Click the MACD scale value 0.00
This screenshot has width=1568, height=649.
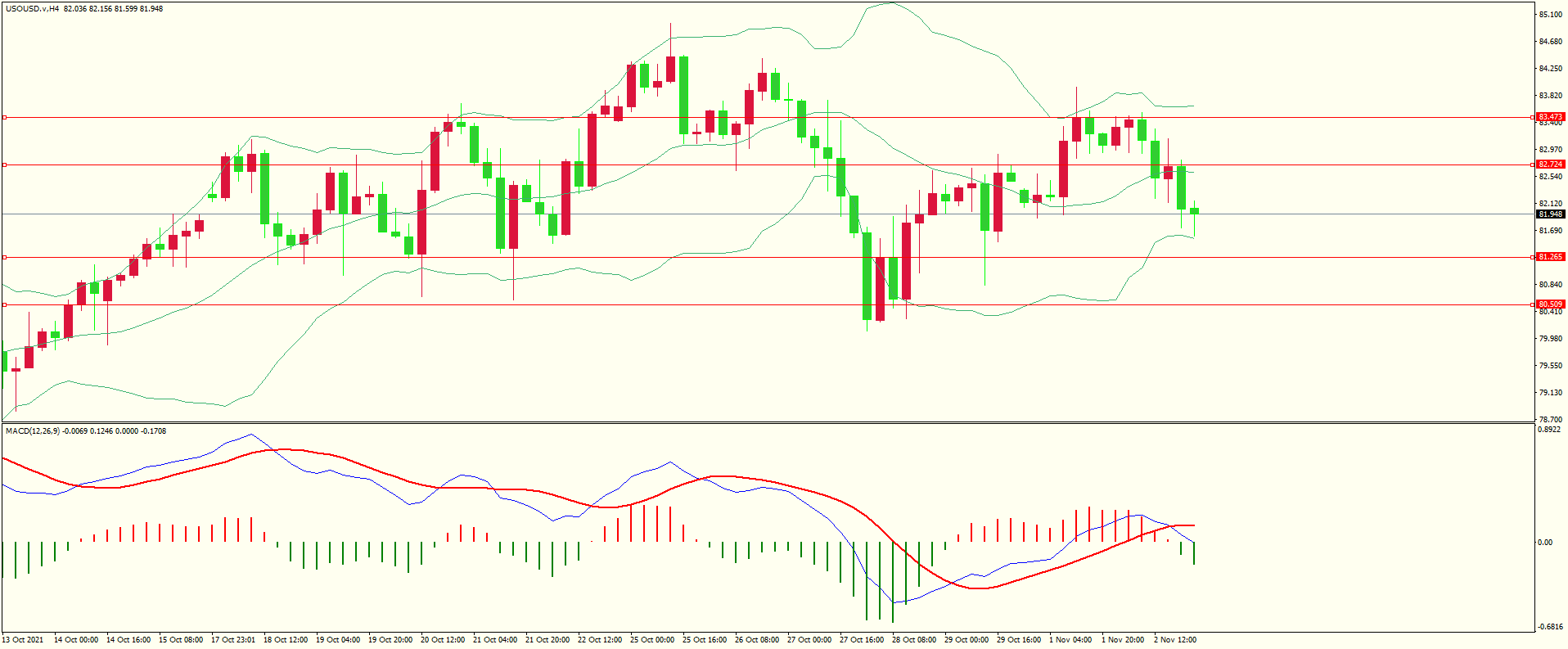[1545, 543]
